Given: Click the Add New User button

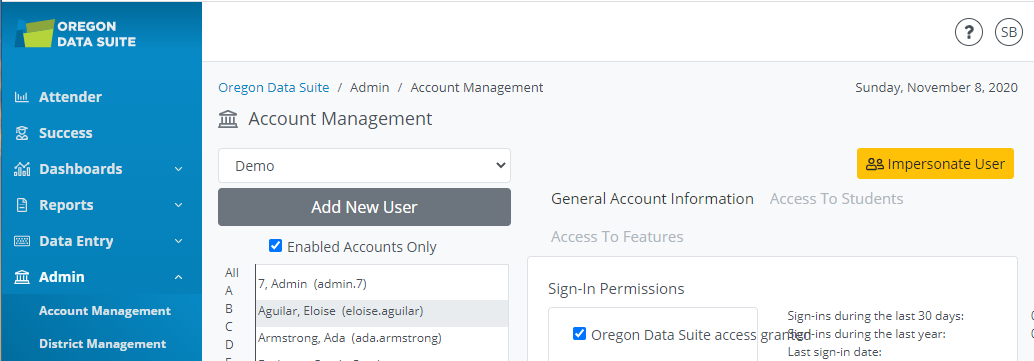Looking at the screenshot, I should pyautogui.click(x=364, y=207).
